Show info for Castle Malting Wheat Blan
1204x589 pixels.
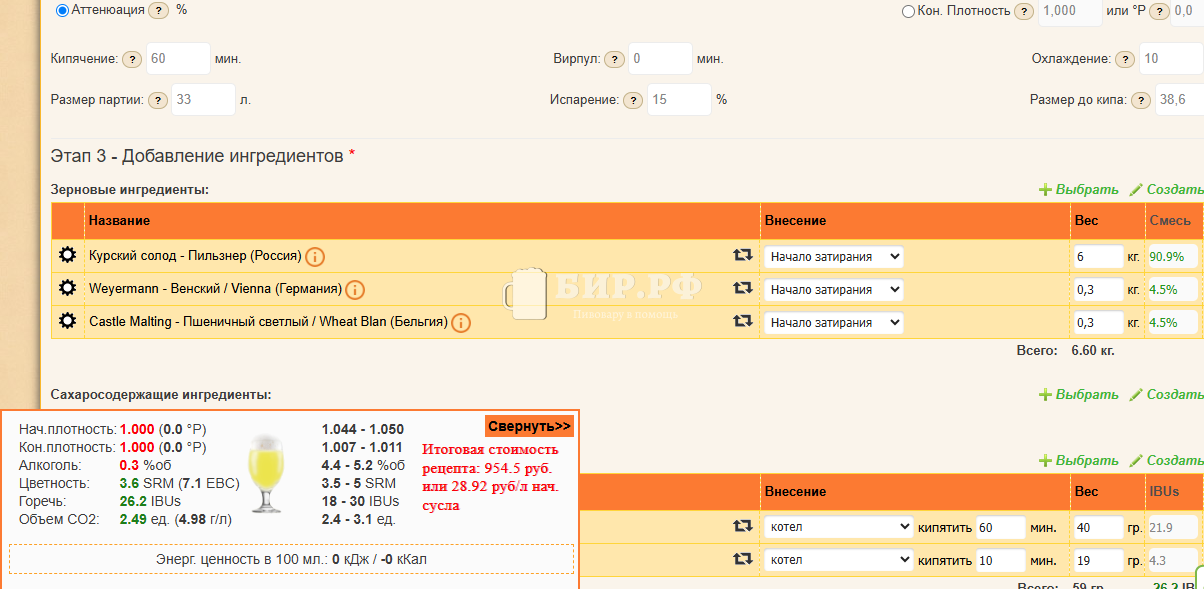[x=460, y=323]
